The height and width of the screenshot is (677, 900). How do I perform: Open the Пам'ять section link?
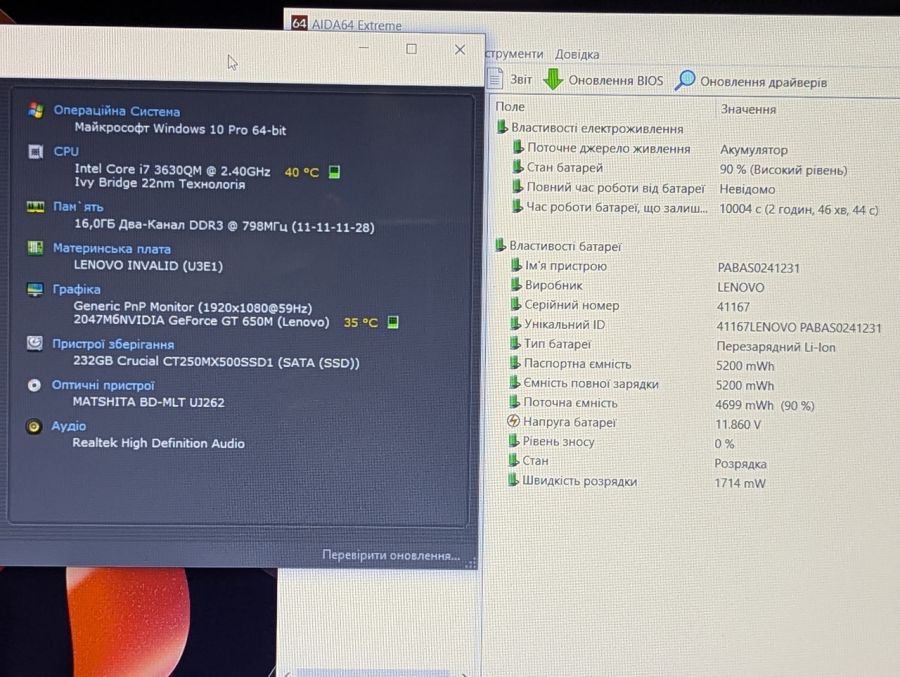(78, 206)
